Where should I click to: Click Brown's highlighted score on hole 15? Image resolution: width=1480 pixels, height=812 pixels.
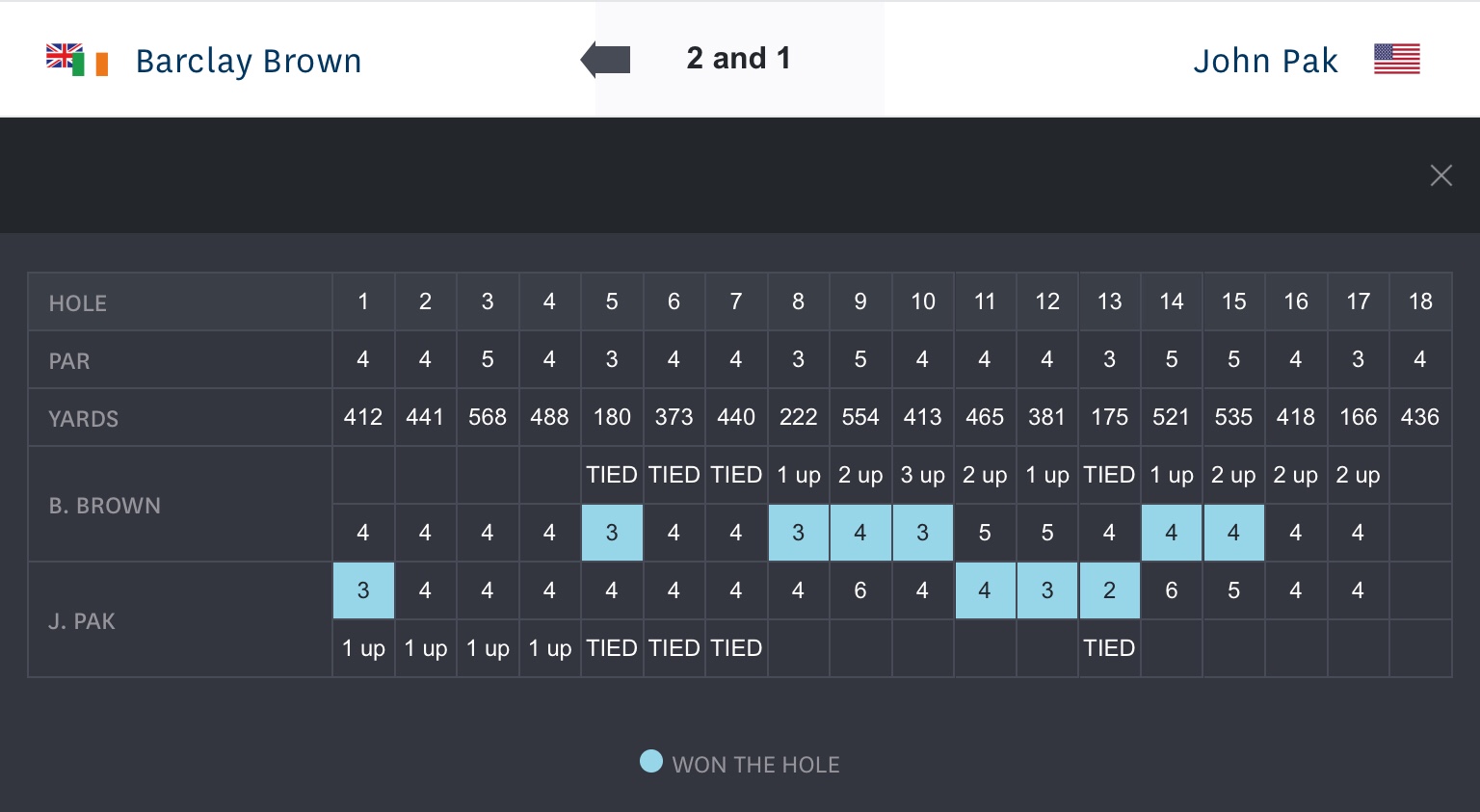click(1233, 533)
